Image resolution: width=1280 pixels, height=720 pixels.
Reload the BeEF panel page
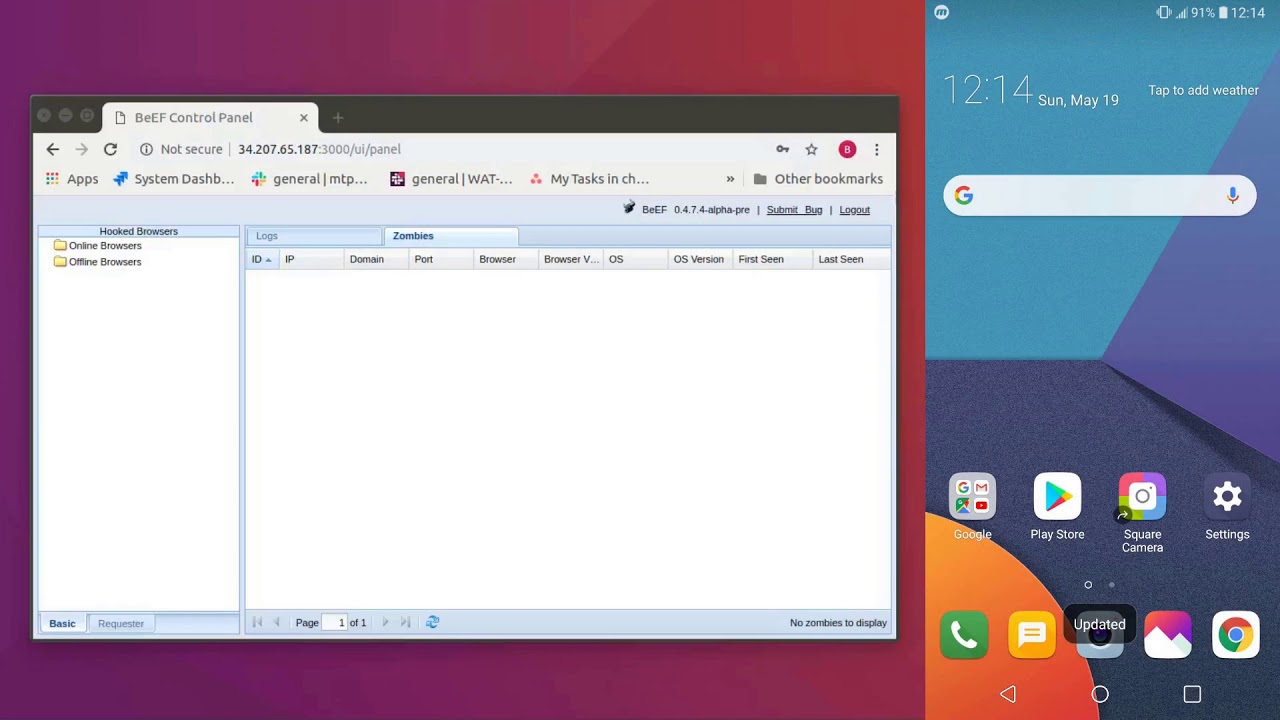110,149
